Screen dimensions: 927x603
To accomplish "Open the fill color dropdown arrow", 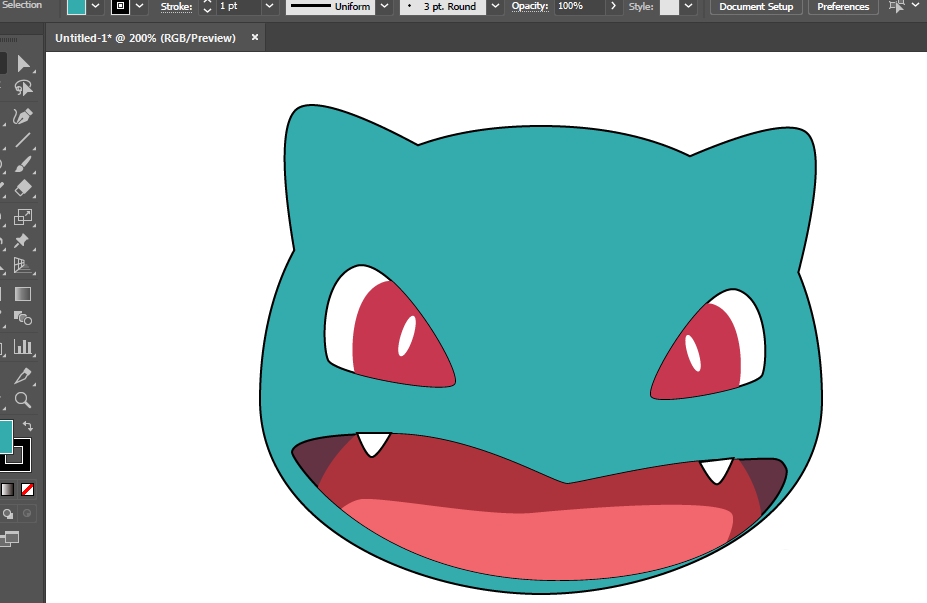I will [95, 7].
